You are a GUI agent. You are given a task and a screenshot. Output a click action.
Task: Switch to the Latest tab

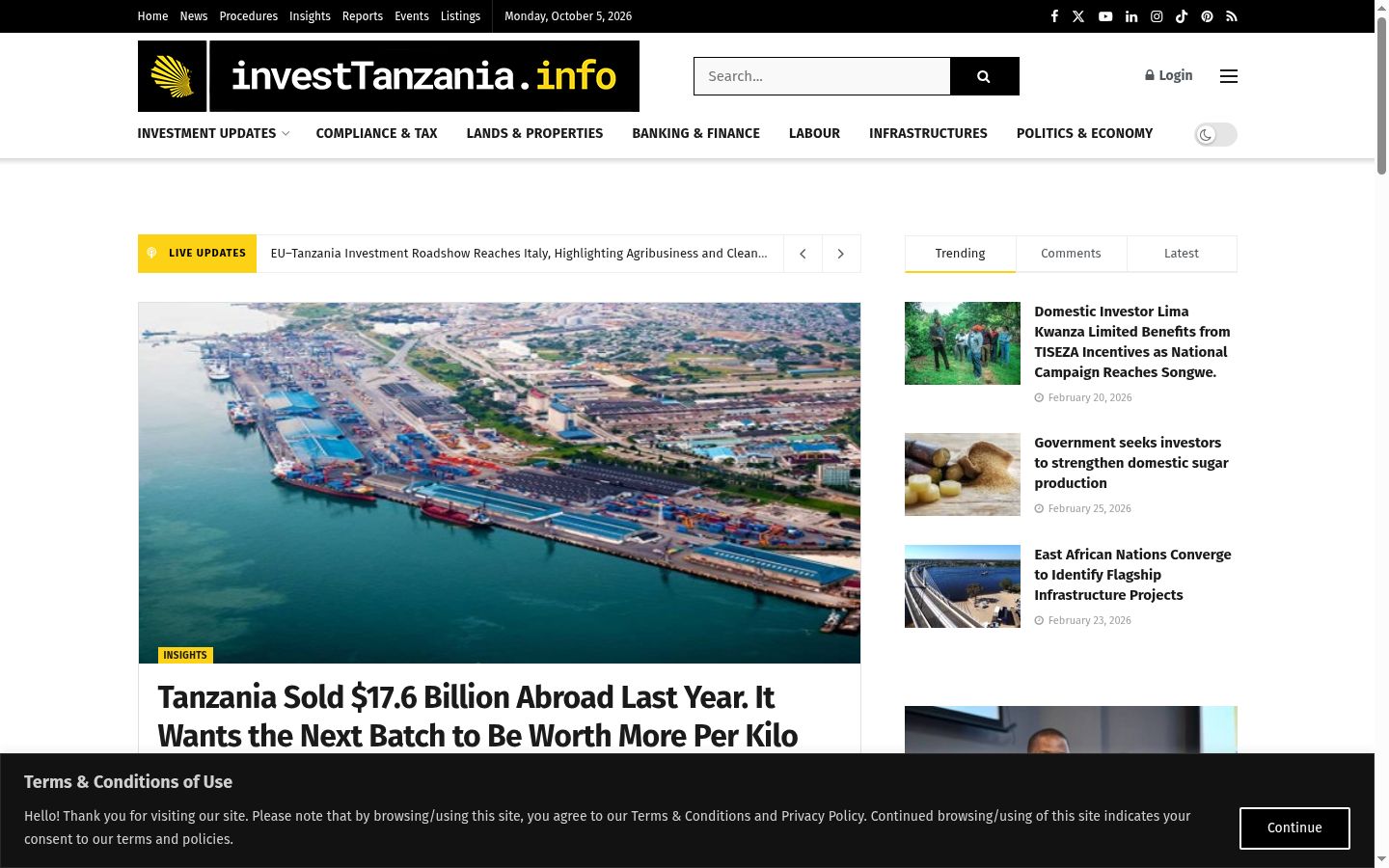coord(1182,254)
